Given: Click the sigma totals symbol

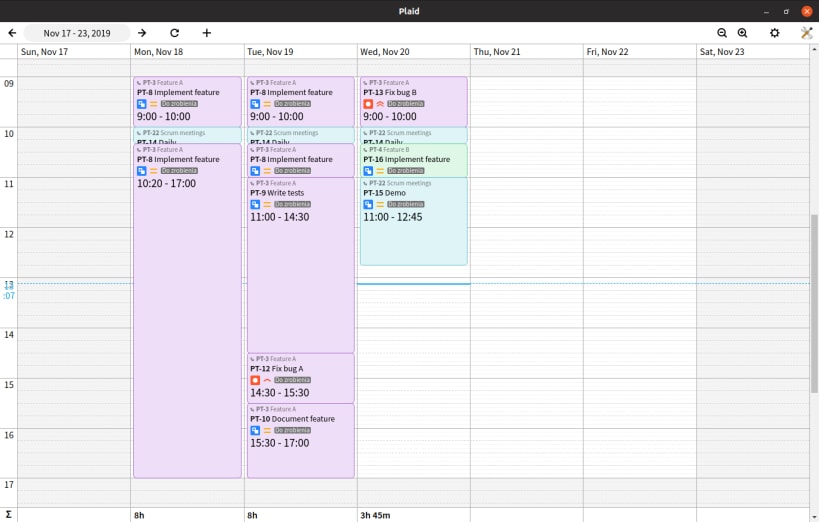Looking at the screenshot, I should coord(8,515).
